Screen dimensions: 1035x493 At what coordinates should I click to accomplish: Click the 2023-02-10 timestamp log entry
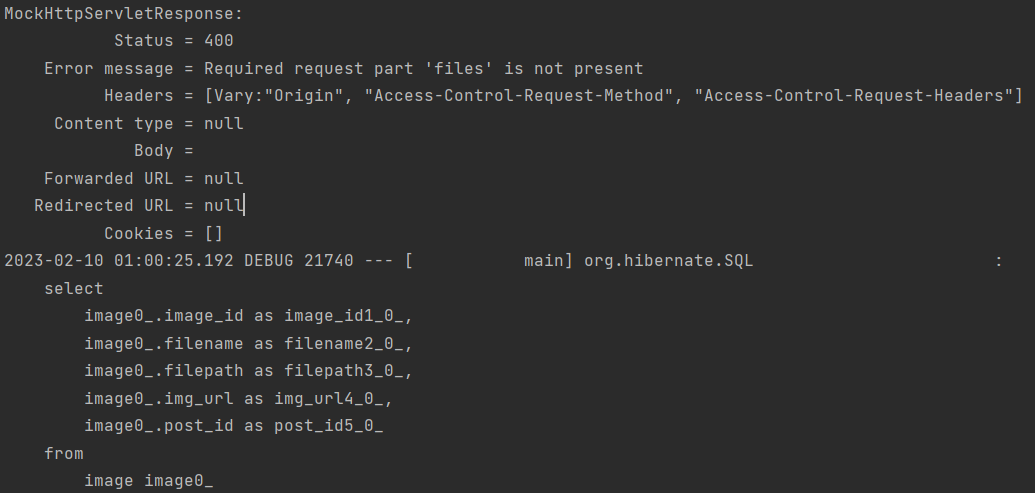(x=119, y=261)
